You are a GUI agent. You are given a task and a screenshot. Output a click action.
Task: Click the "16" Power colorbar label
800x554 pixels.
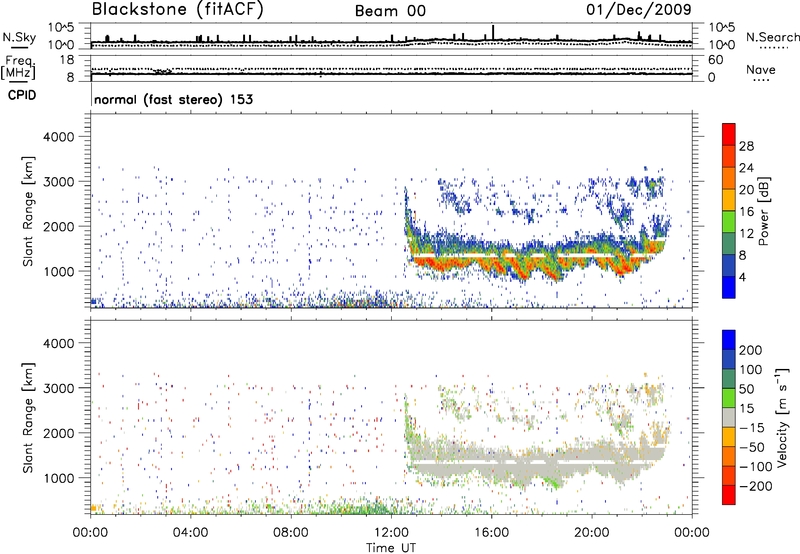tap(746, 212)
